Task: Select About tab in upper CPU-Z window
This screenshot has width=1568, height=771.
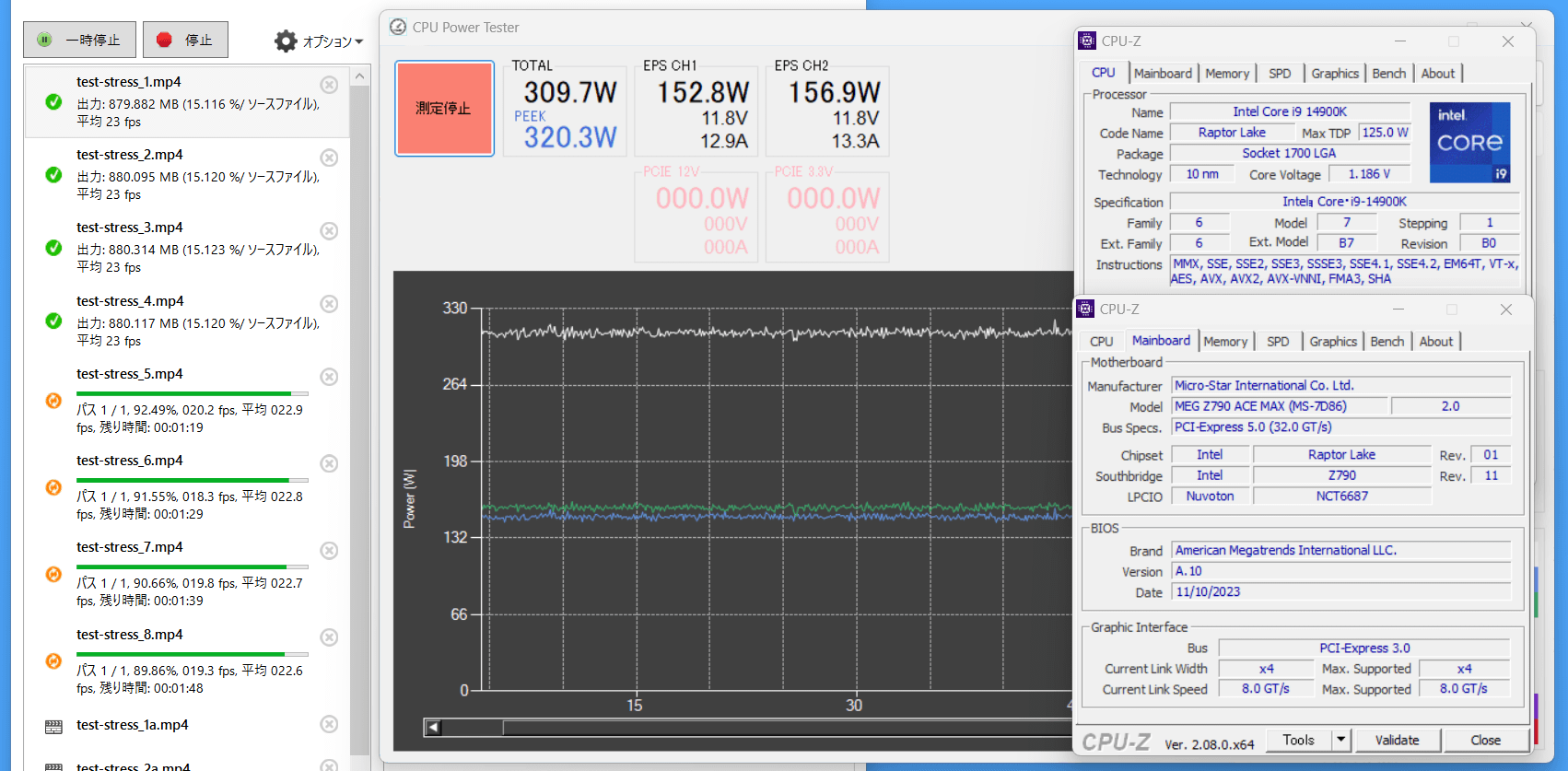Action: tap(1438, 74)
